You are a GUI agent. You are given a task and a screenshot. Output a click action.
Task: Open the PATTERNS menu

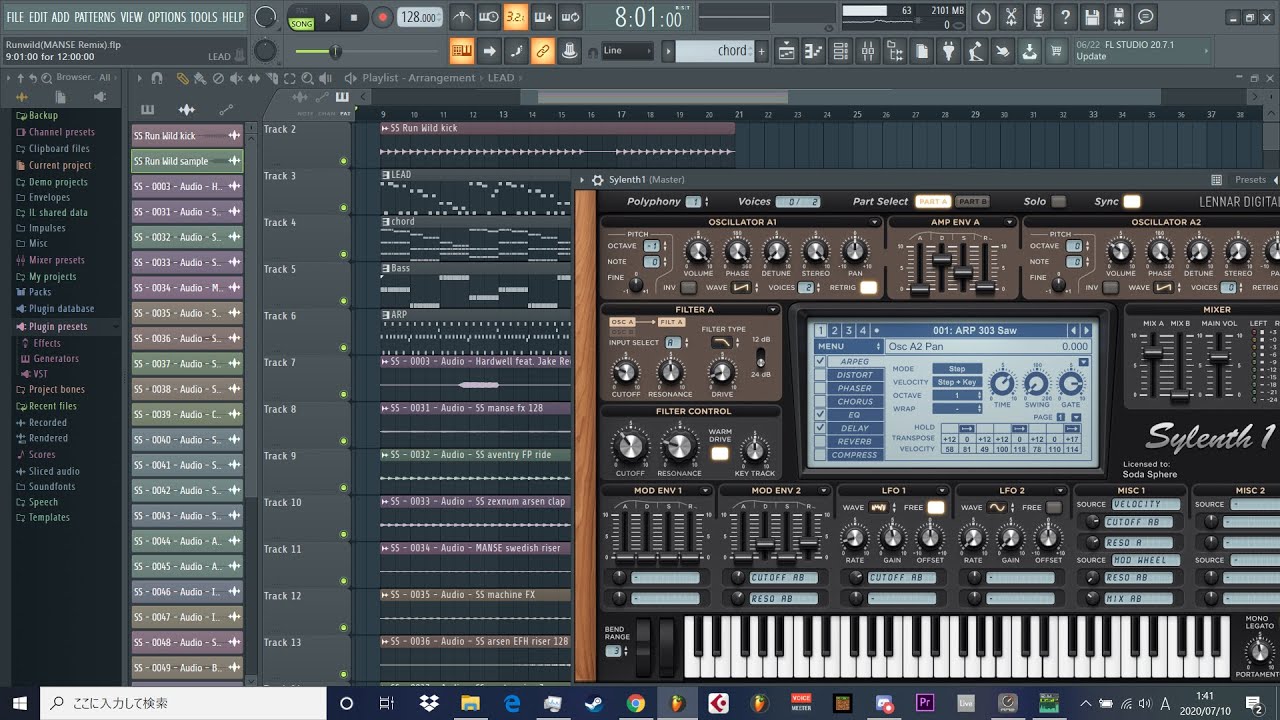pyautogui.click(x=94, y=17)
